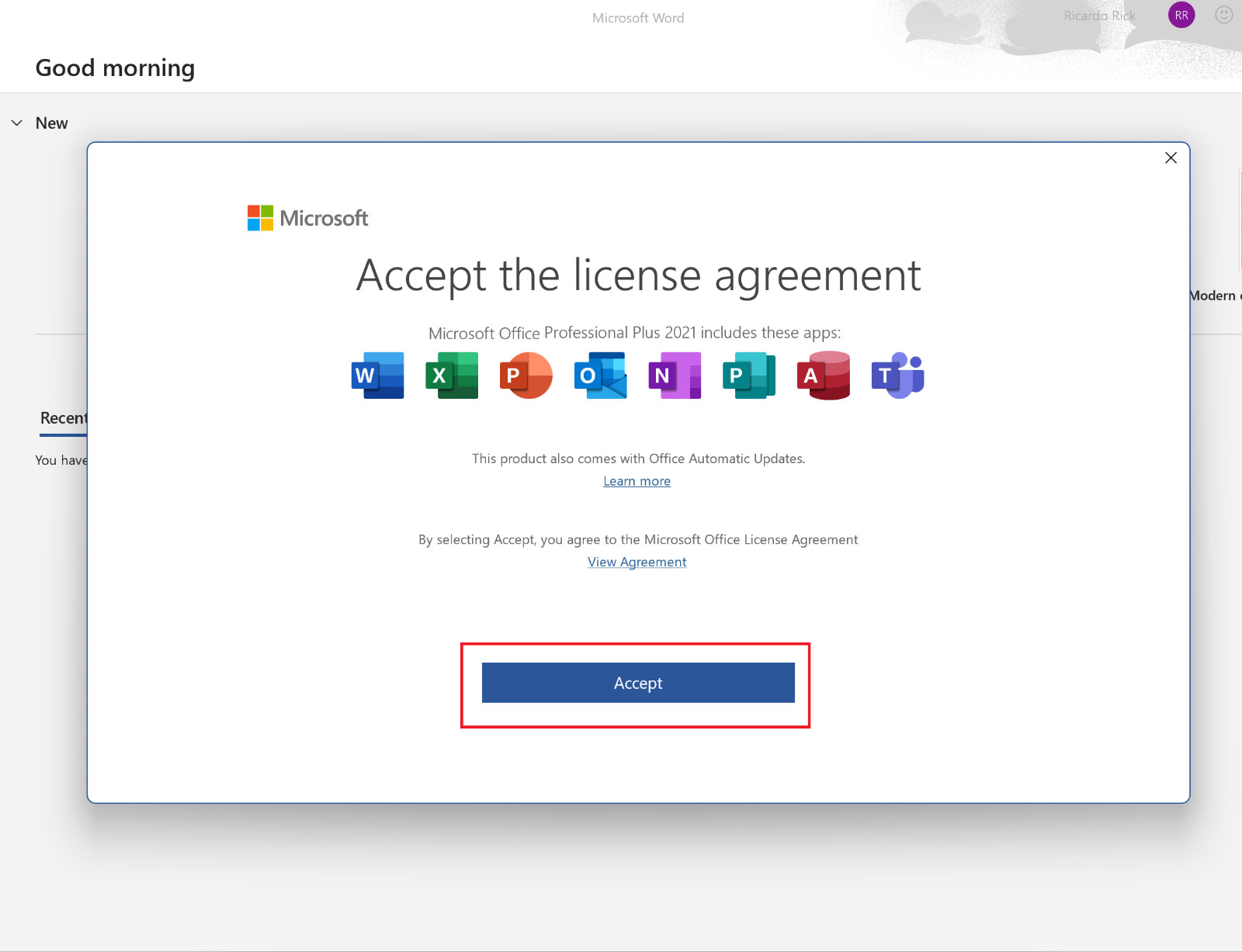Click the Microsoft Word window title
Screen dimensions: 1242x952
click(638, 18)
